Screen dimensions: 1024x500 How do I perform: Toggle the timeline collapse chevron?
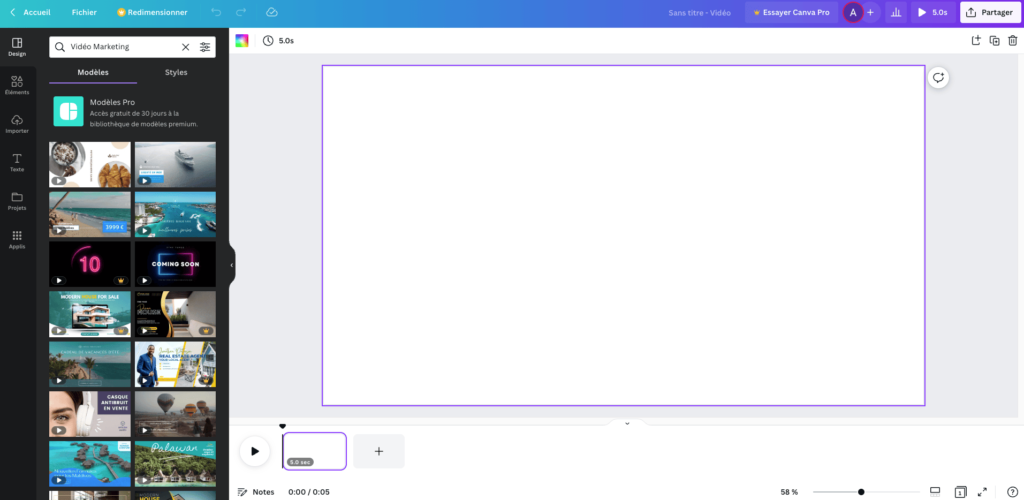(x=627, y=423)
